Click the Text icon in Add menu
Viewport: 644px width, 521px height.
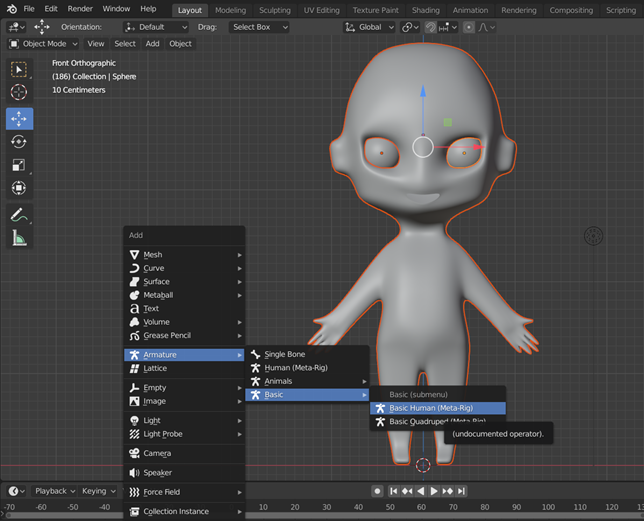tap(134, 308)
